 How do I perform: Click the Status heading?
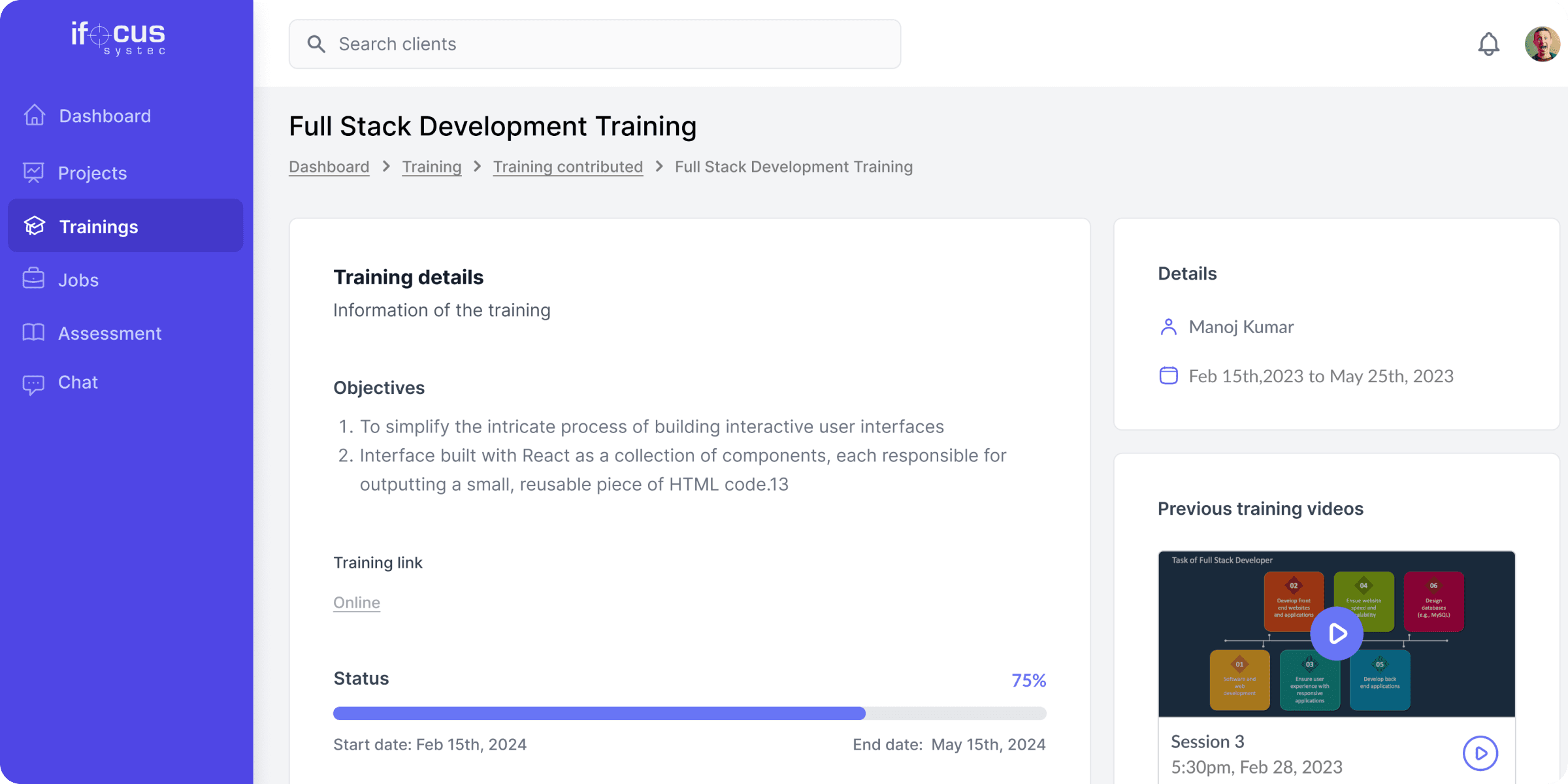(x=361, y=678)
